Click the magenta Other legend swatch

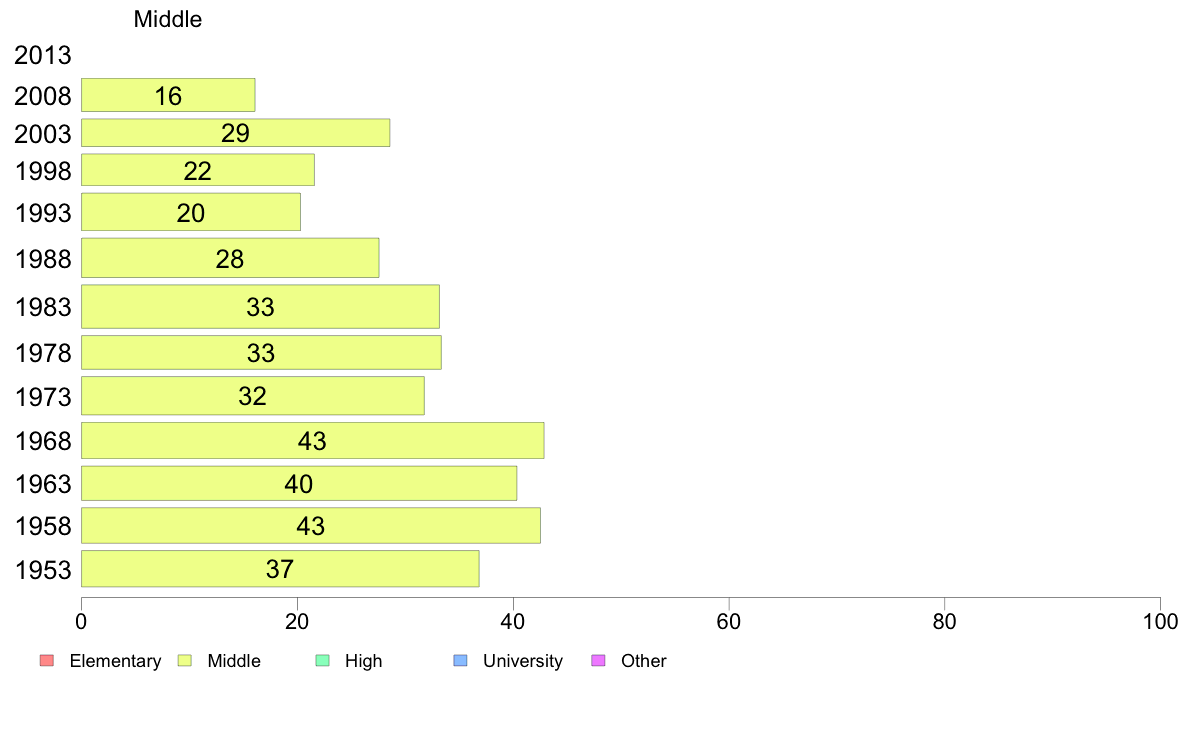[599, 661]
